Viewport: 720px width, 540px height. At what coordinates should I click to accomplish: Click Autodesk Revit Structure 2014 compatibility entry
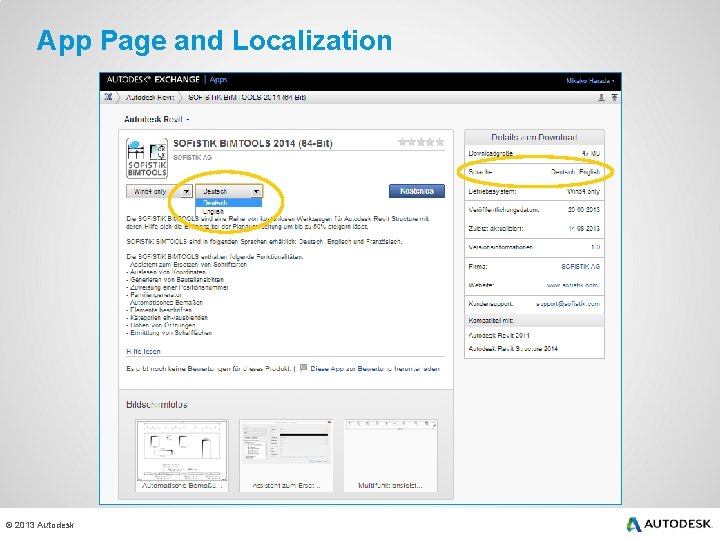tap(513, 349)
